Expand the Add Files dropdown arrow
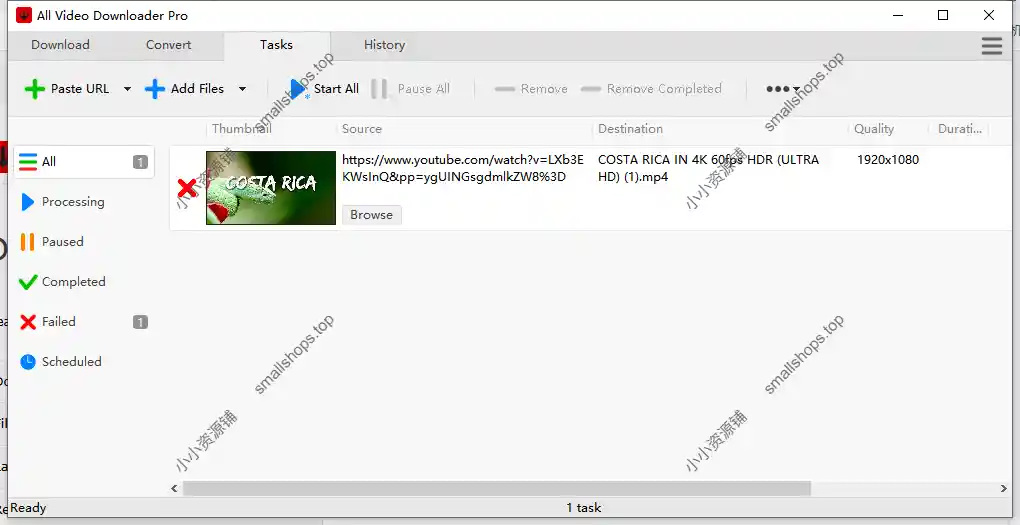The width and height of the screenshot is (1020, 525). [243, 88]
